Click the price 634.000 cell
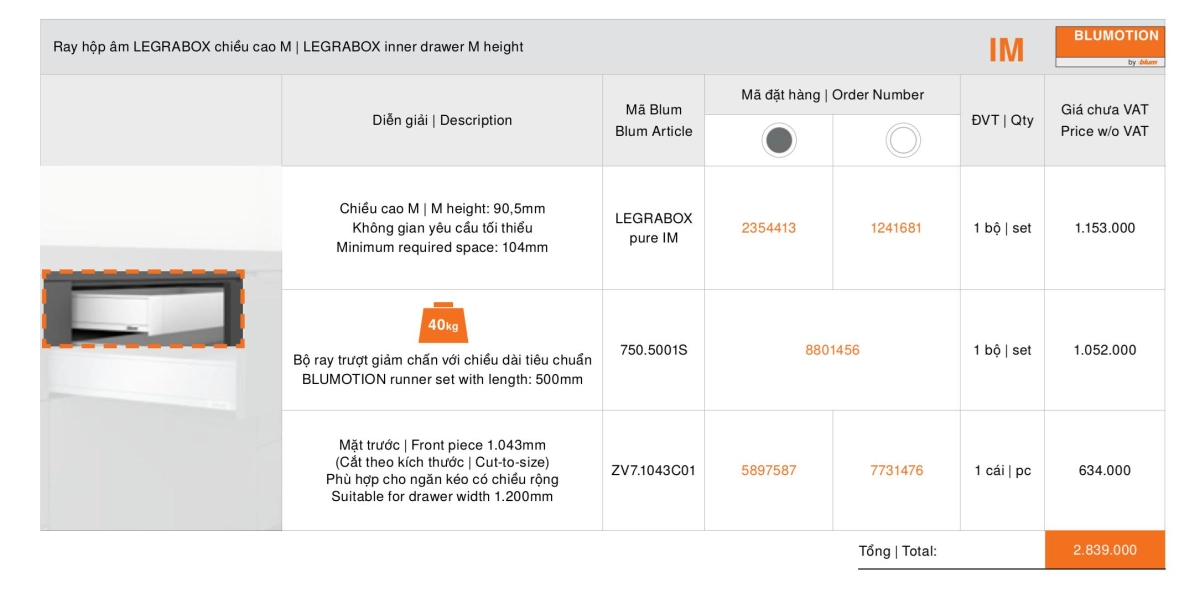The image size is (1200, 590). [1104, 470]
